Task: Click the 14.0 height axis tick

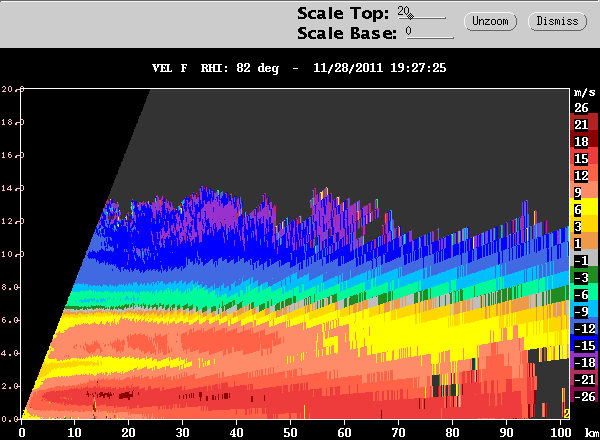Action: (x=13, y=188)
